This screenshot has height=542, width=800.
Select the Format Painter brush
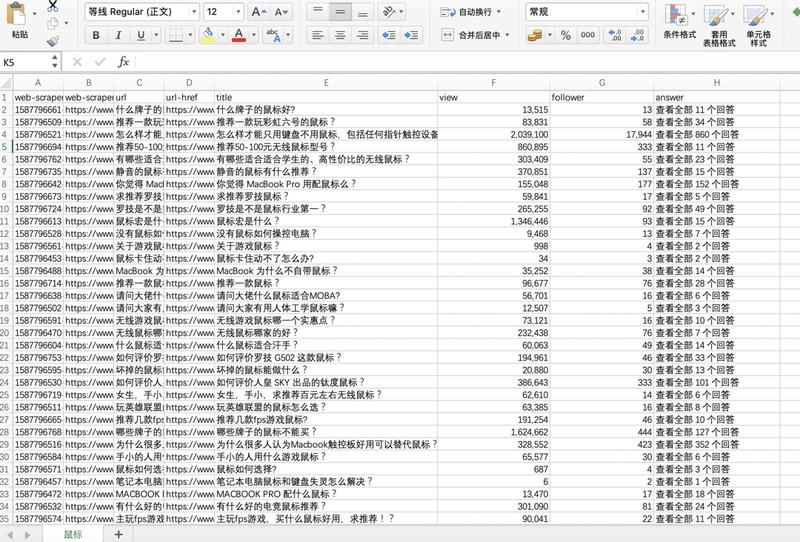pyautogui.click(x=53, y=41)
